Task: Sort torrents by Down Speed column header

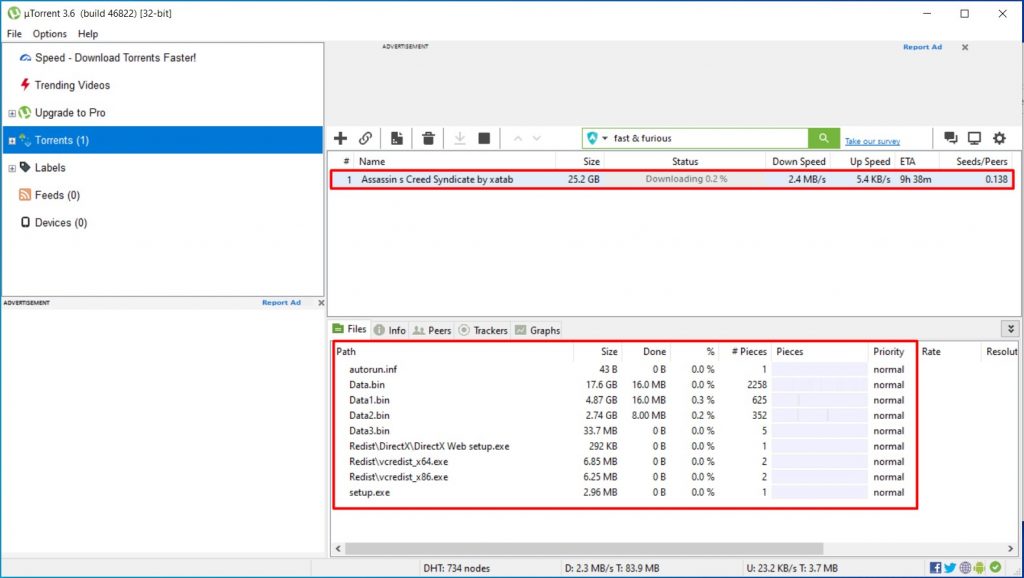Action: point(799,161)
